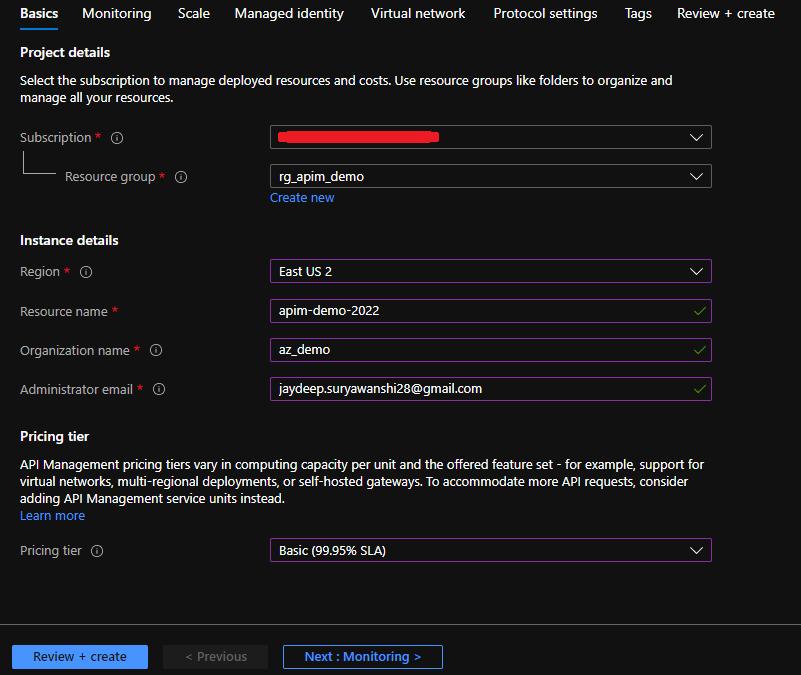Click info icon beside Resource group

(181, 177)
